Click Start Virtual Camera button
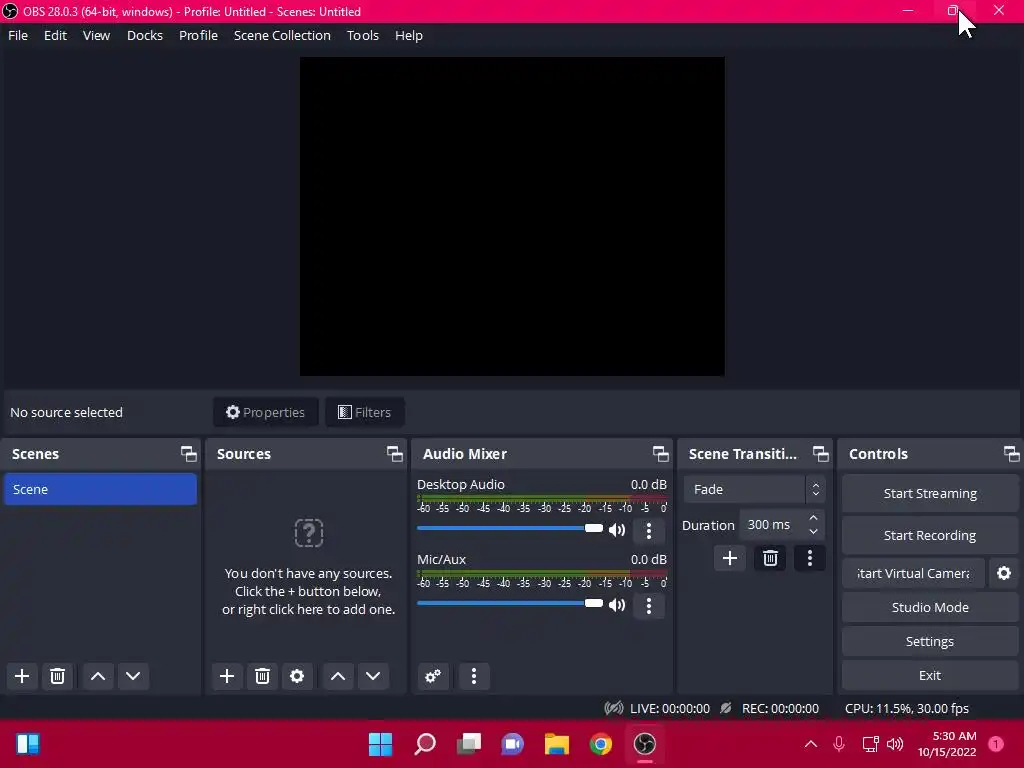 (913, 573)
